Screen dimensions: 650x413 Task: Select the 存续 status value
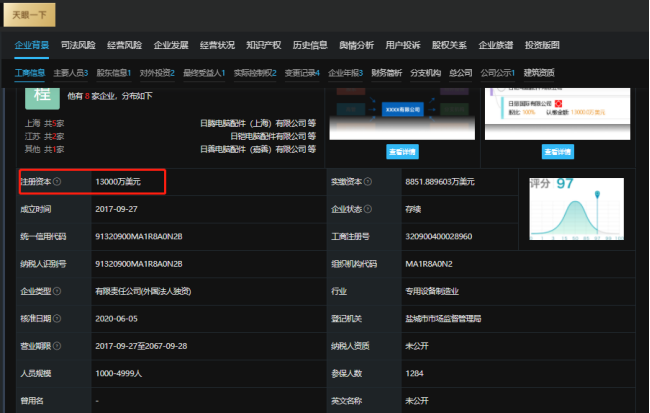pos(413,209)
